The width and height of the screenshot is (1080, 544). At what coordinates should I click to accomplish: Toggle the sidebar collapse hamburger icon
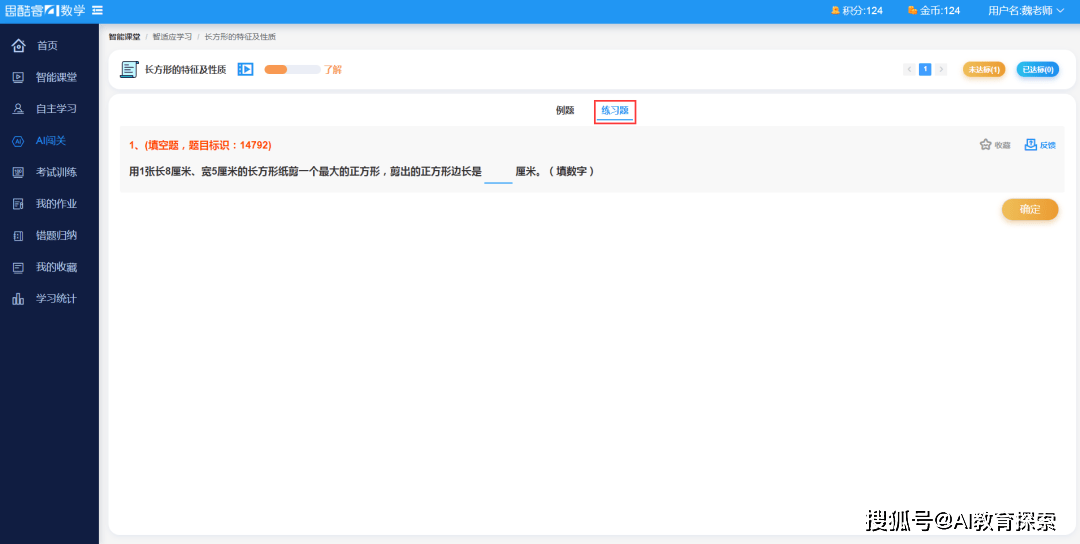pos(98,10)
